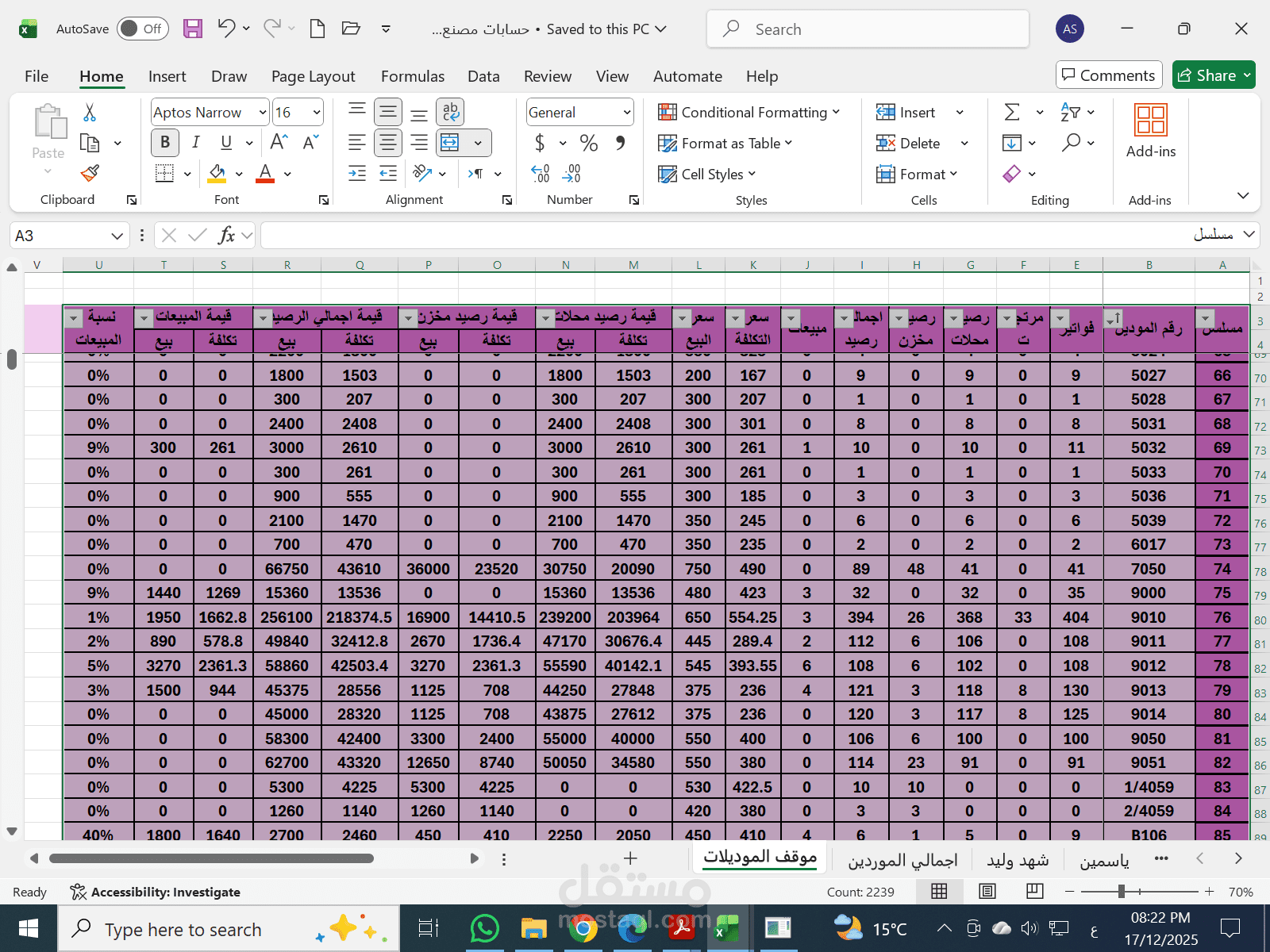Undo the last action
Viewport: 1270px width, 952px height.
(x=226, y=29)
